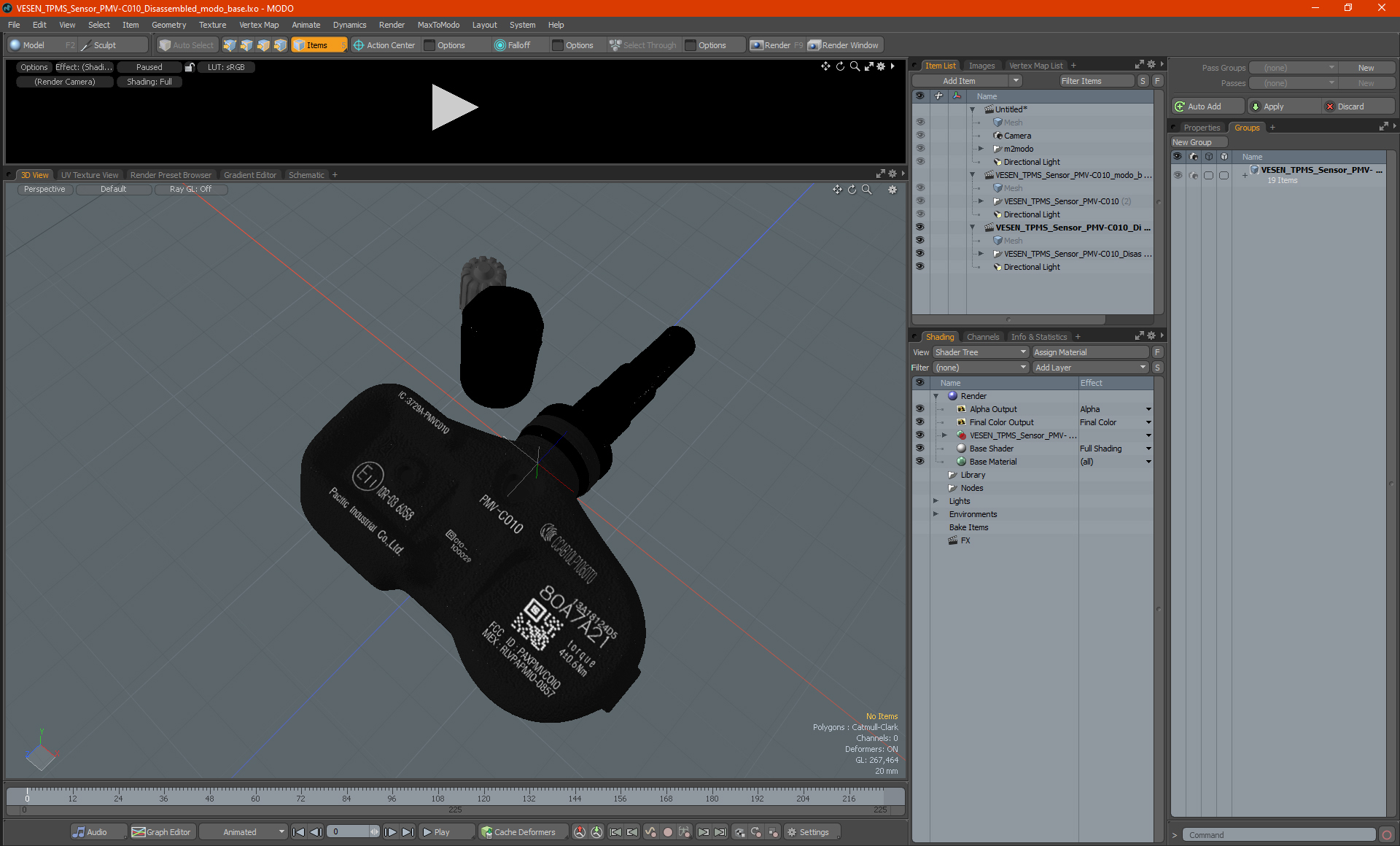Switch to Schematic tab
Viewport: 1400px width, 846px height.
tap(306, 175)
